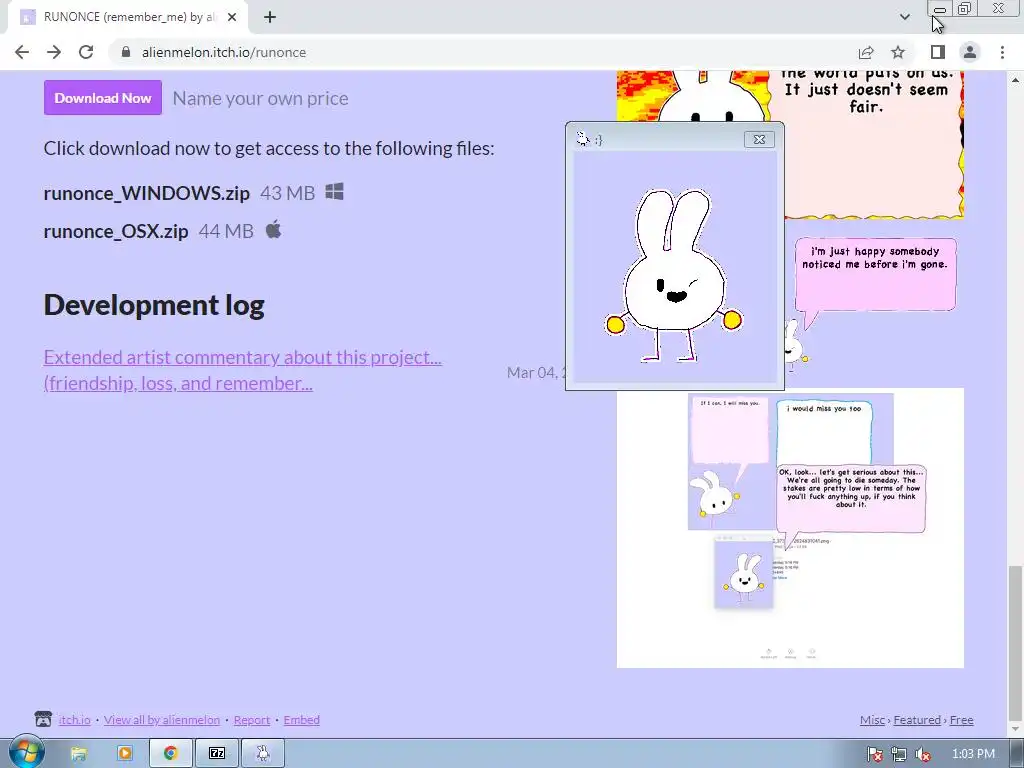Open the Featured category link

(917, 720)
